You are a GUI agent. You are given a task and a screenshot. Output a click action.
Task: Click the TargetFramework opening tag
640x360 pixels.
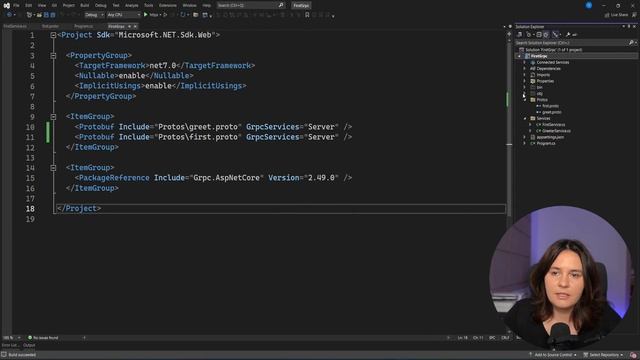coord(112,66)
